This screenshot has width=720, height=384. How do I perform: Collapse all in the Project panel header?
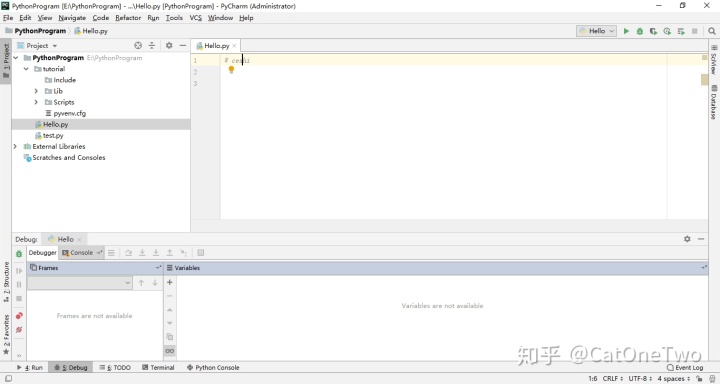click(152, 45)
